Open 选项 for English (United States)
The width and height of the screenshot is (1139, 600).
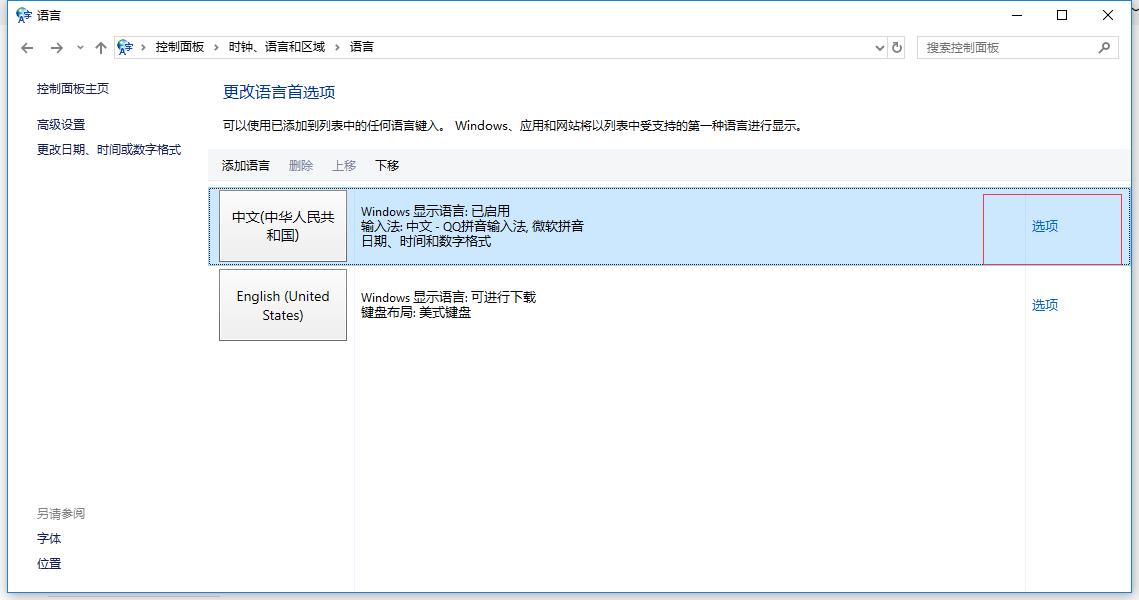(1045, 305)
